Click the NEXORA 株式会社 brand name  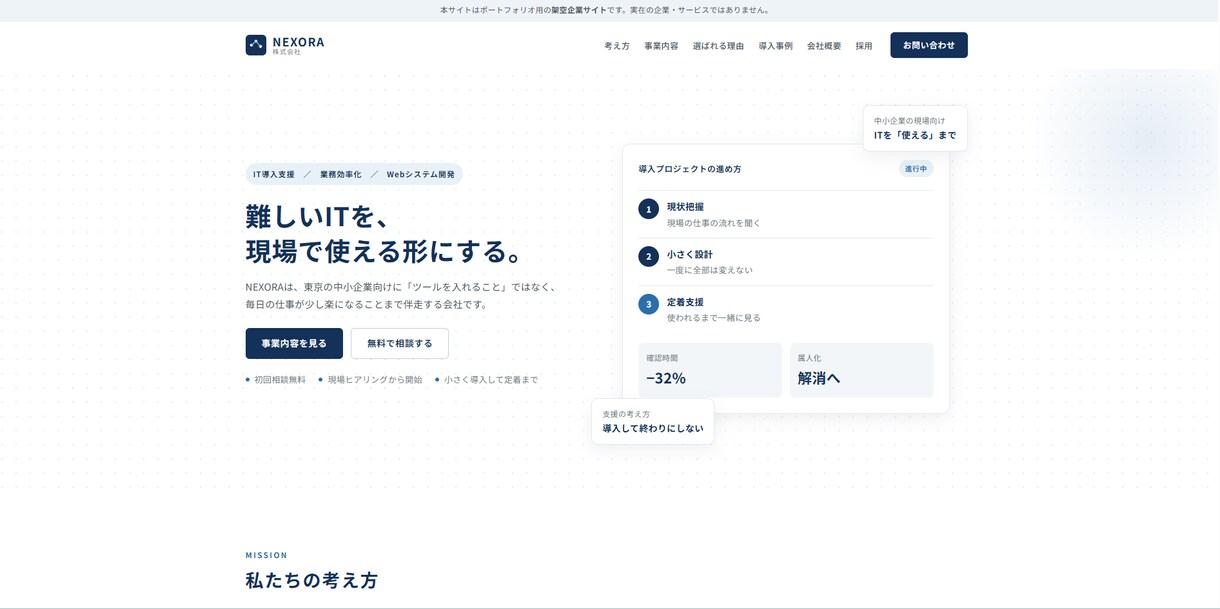click(298, 46)
